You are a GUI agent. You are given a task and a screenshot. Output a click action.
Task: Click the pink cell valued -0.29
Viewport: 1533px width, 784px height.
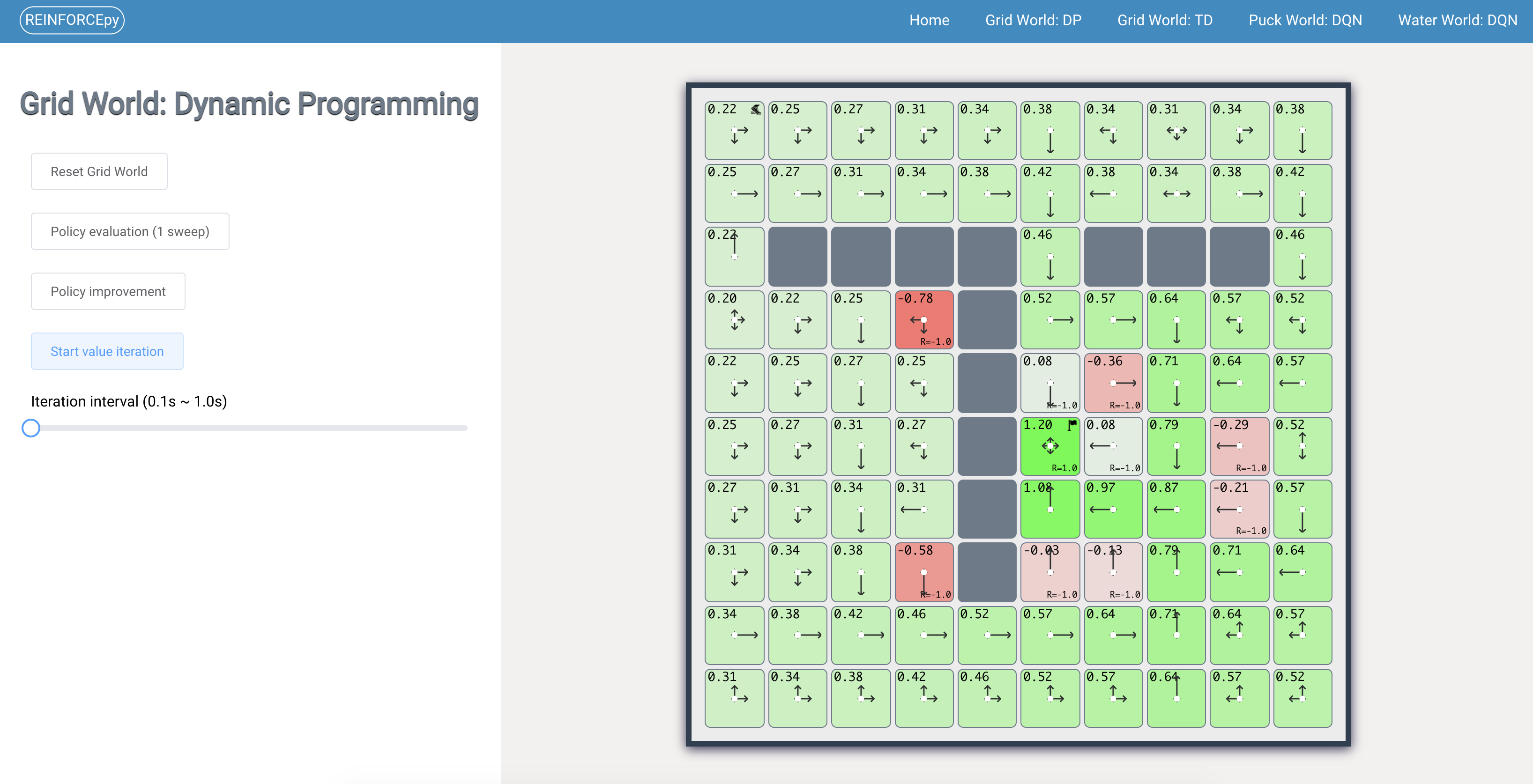click(1239, 446)
